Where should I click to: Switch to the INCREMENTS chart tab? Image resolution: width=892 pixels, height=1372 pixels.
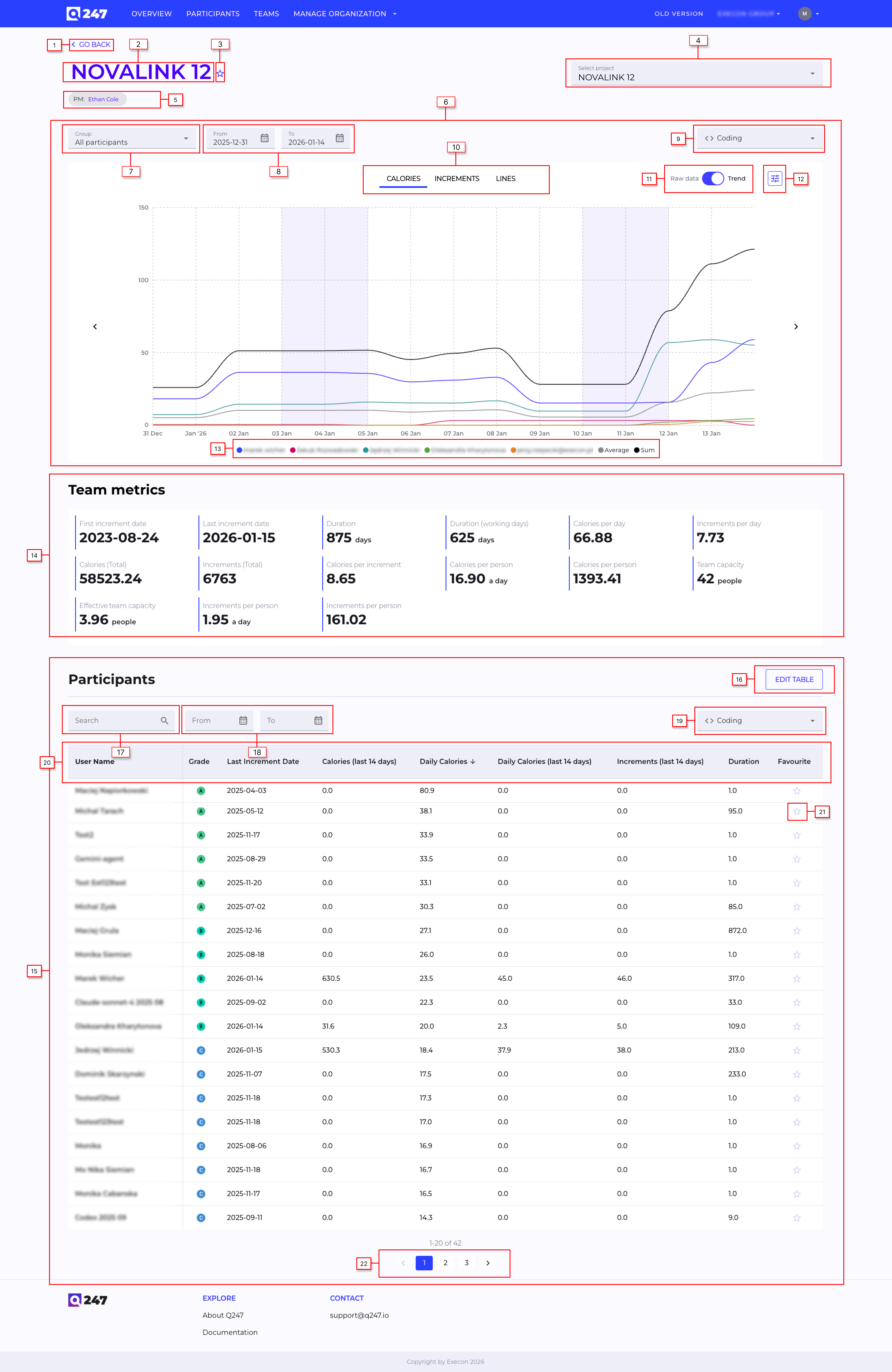(456, 179)
